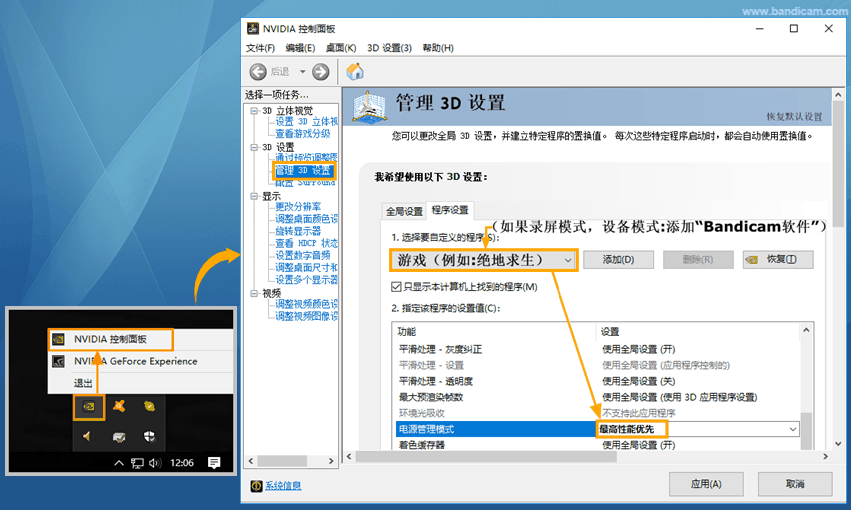Select 调整桌面颜色设置 tree item

click(306, 219)
